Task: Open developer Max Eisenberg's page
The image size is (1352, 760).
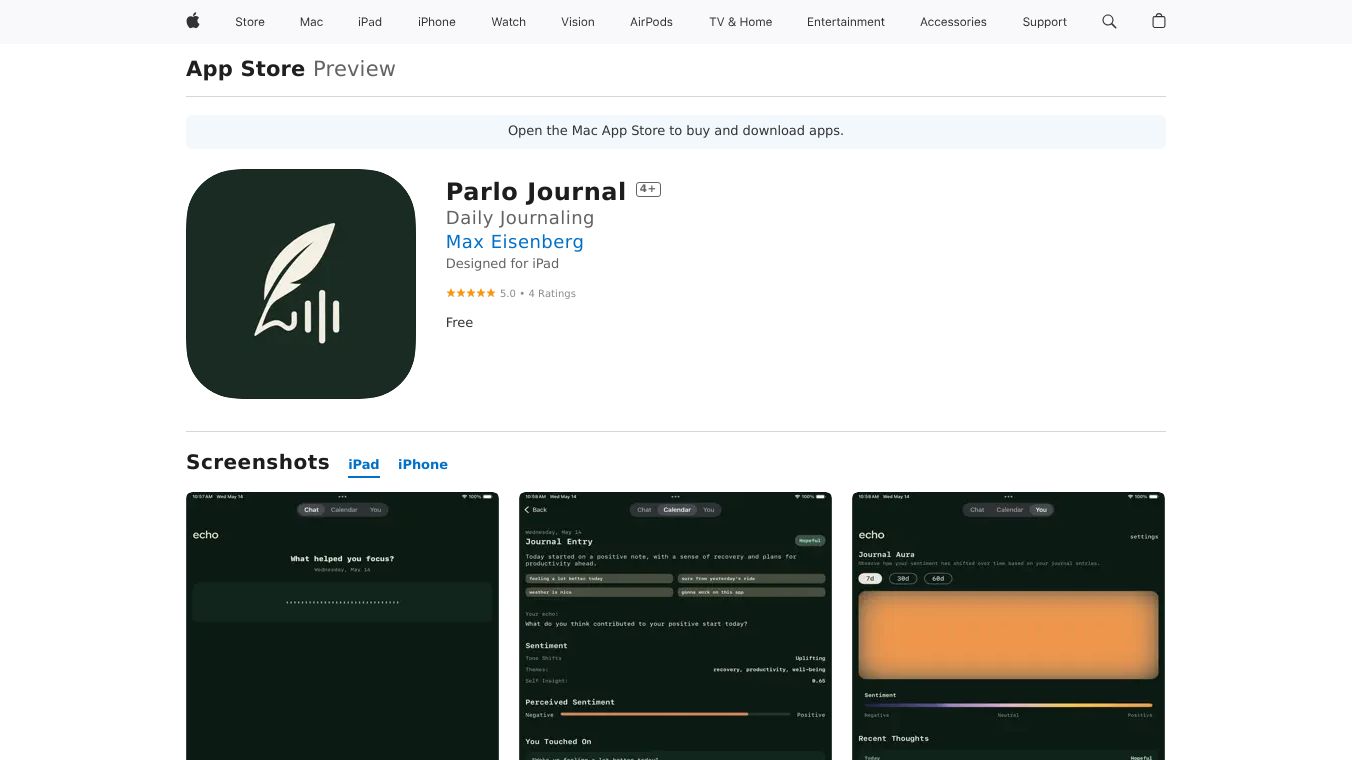Action: (x=515, y=242)
